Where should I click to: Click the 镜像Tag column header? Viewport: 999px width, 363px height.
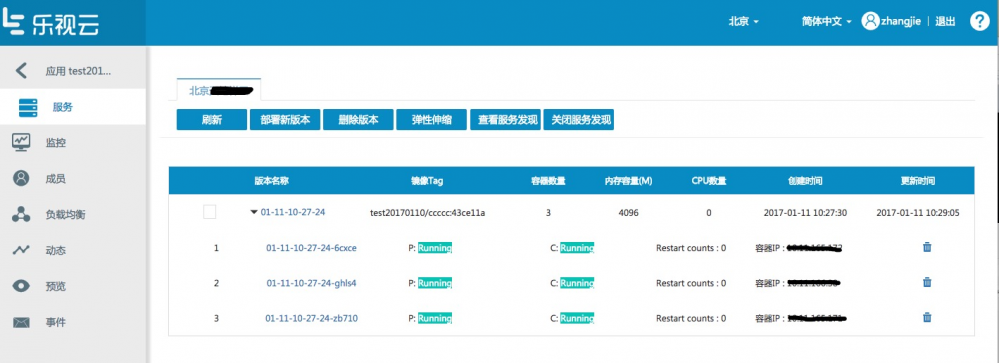tap(427, 181)
